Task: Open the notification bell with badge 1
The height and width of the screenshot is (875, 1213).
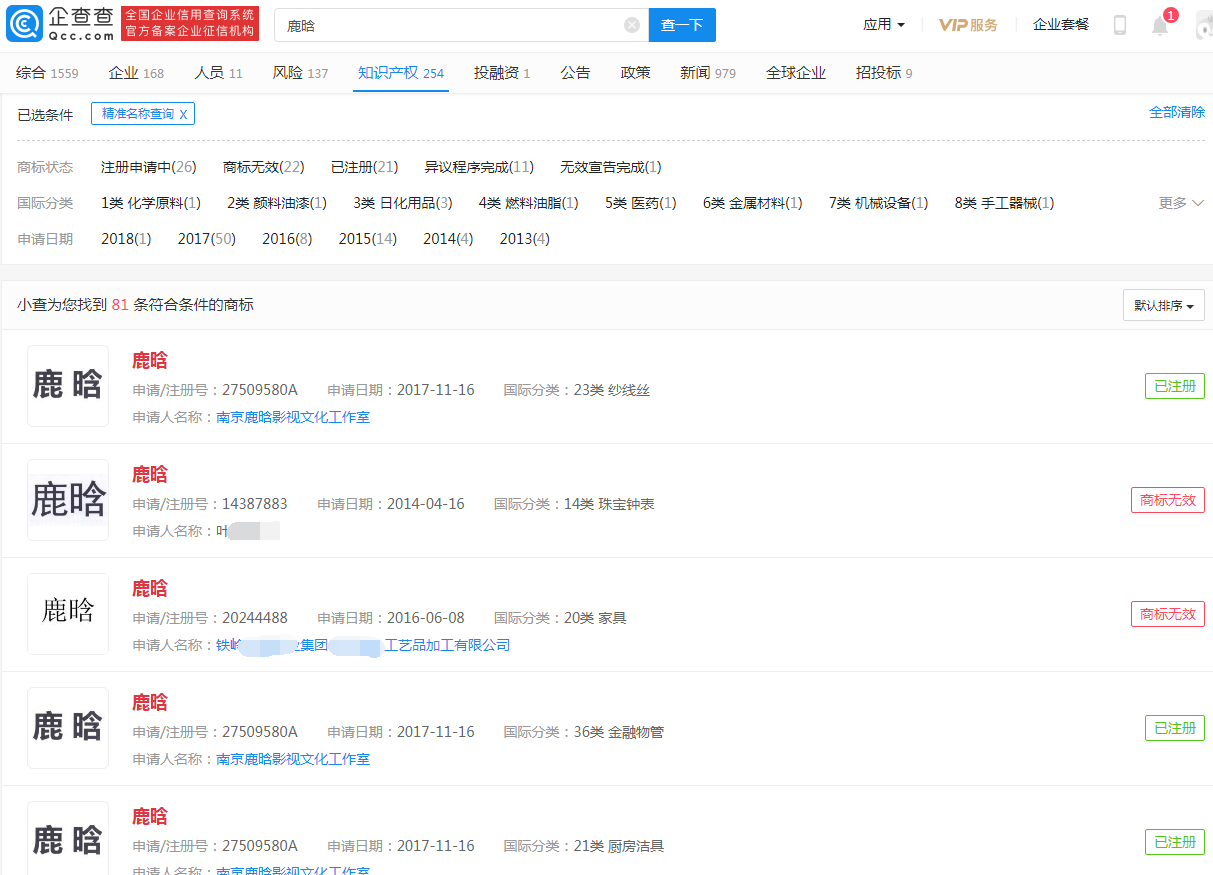Action: (x=1160, y=24)
